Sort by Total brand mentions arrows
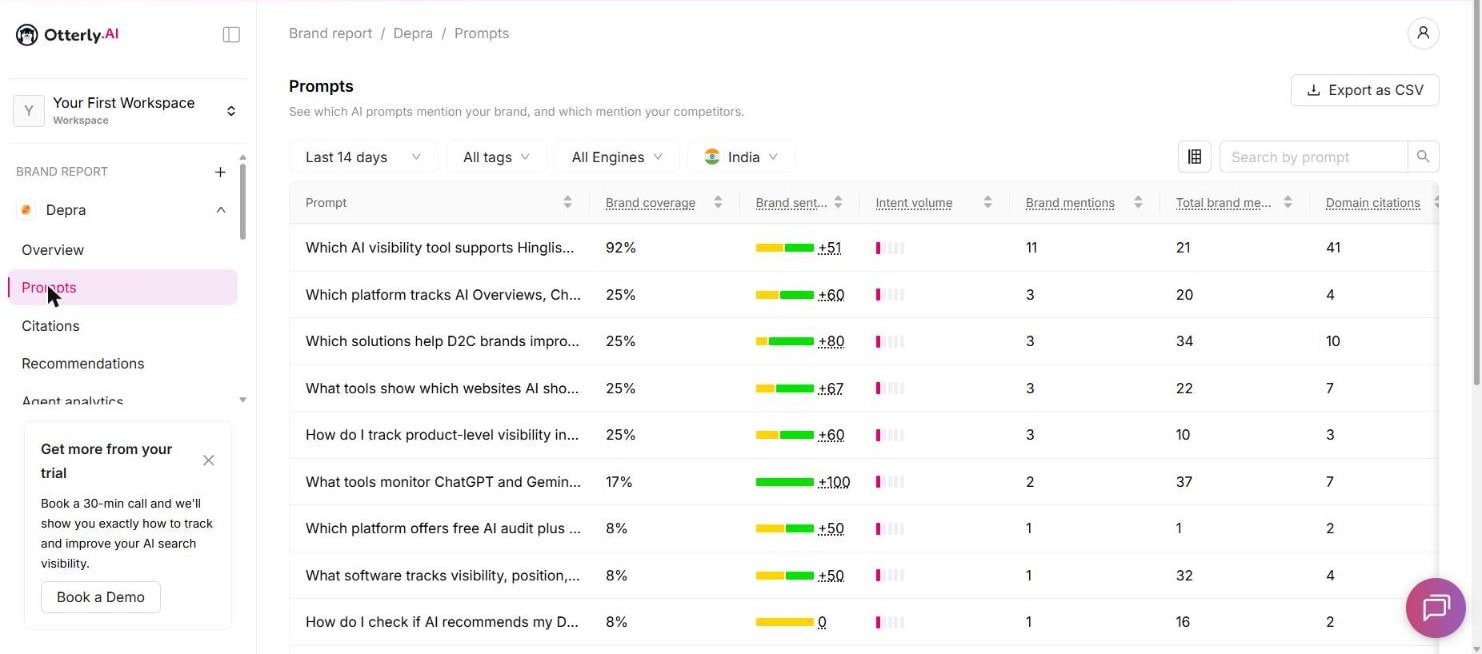Screen dimensions: 1482x654 (x=1288, y=202)
